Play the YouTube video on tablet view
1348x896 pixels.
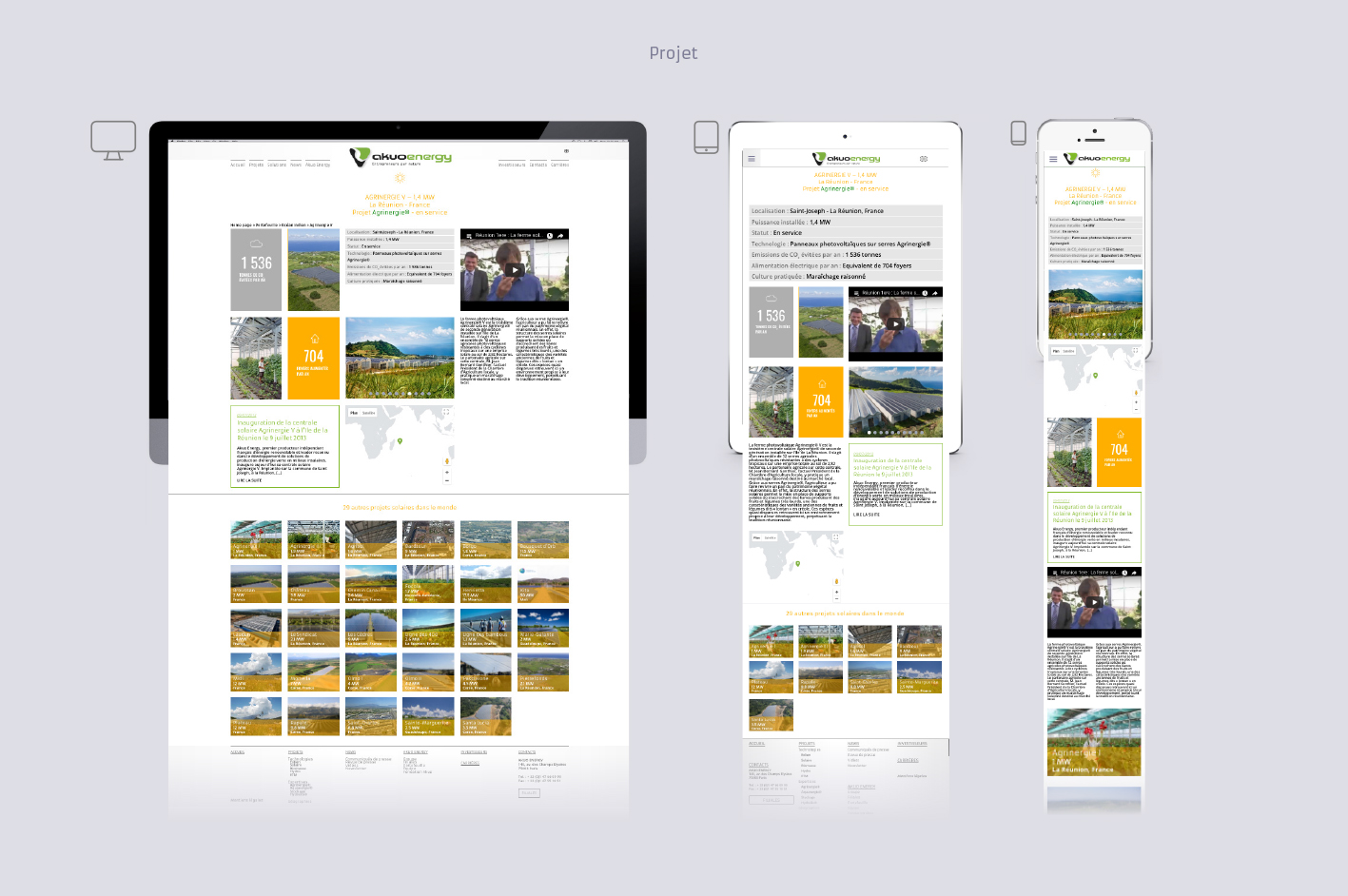click(895, 324)
